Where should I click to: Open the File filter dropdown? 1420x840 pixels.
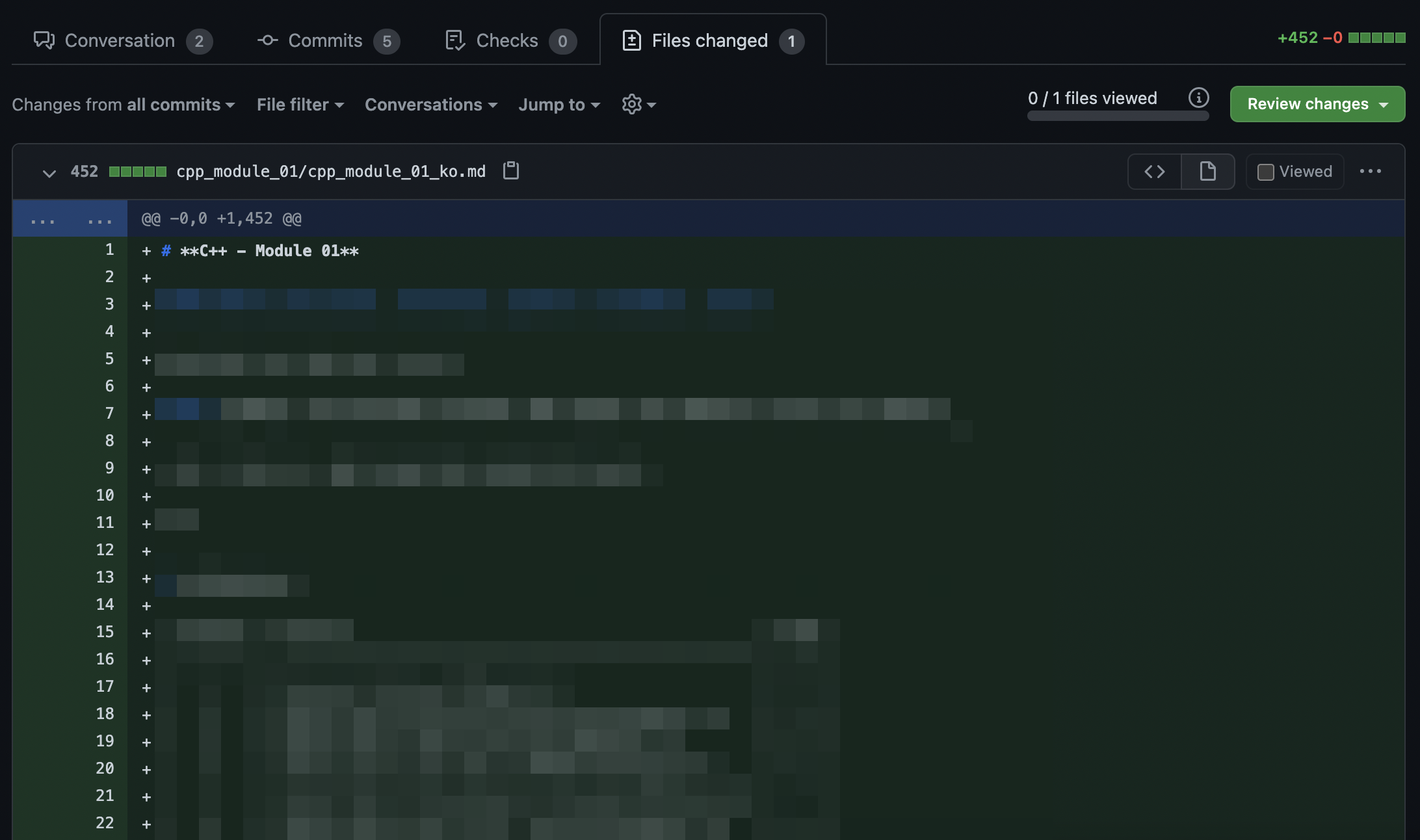pyautogui.click(x=300, y=105)
